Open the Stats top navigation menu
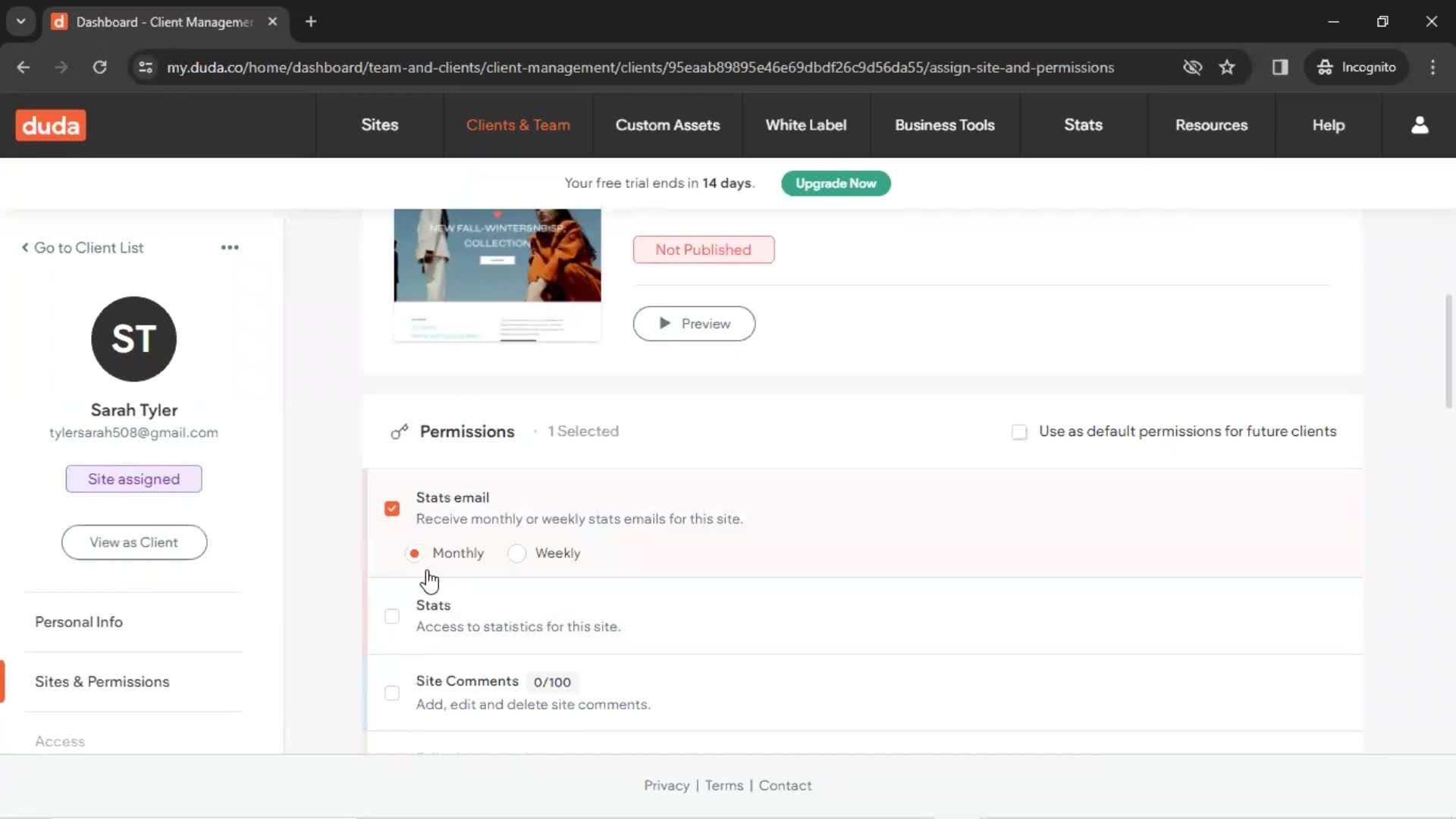 tap(1083, 125)
